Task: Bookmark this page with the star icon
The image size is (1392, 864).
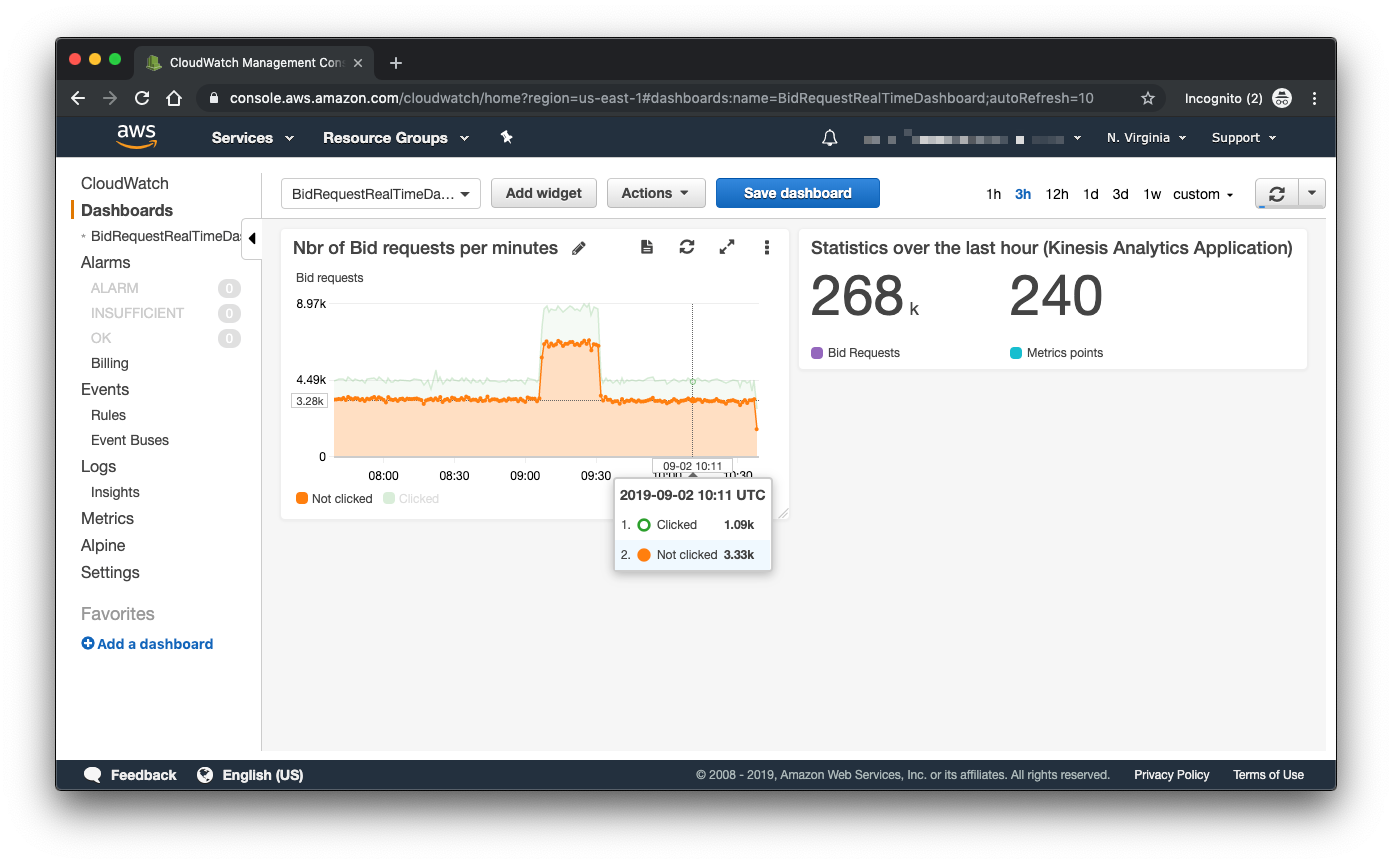Action: [x=1148, y=98]
